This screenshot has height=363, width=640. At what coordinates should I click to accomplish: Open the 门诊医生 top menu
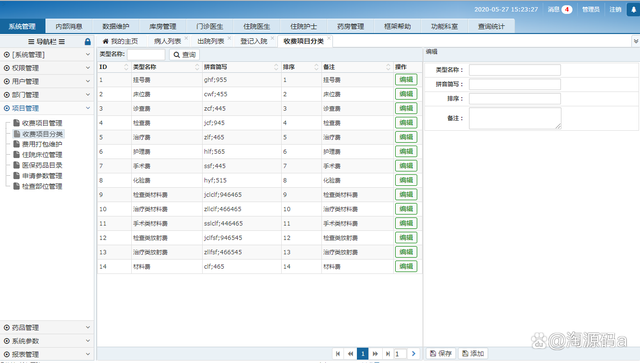click(210, 26)
